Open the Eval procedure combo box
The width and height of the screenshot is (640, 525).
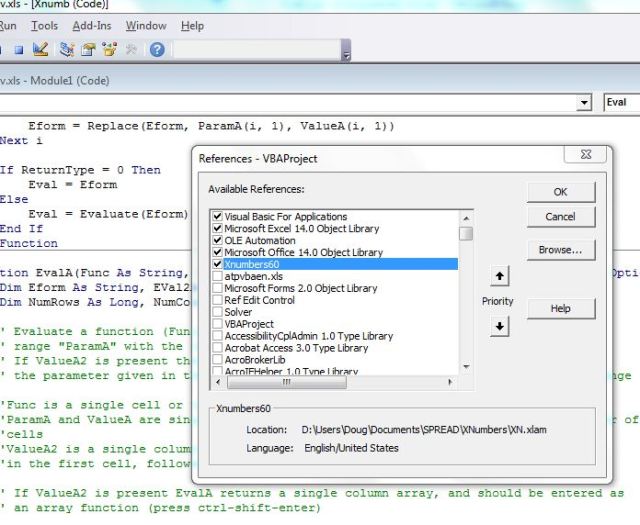[622, 102]
